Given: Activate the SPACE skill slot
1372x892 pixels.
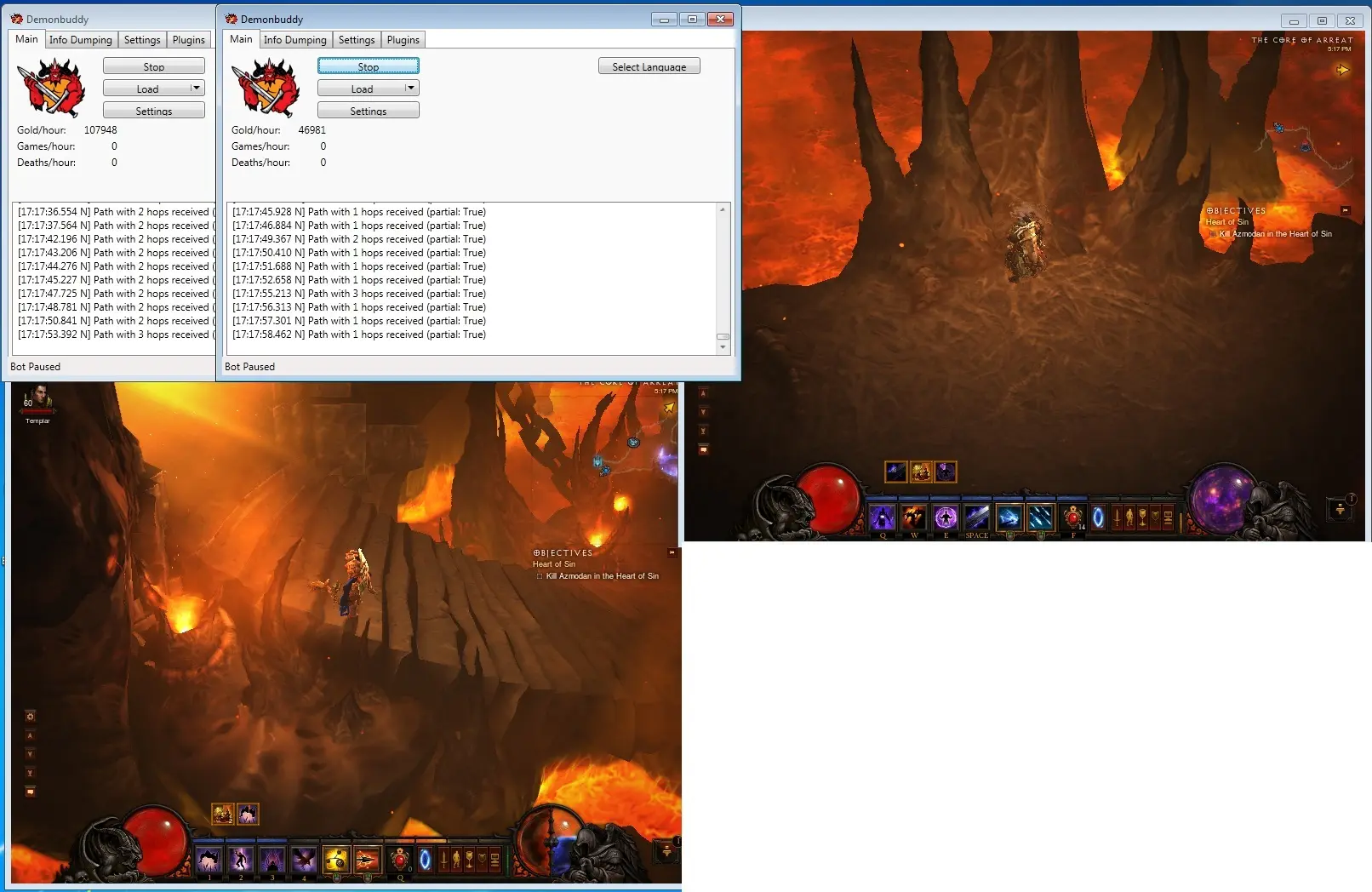Looking at the screenshot, I should point(976,517).
